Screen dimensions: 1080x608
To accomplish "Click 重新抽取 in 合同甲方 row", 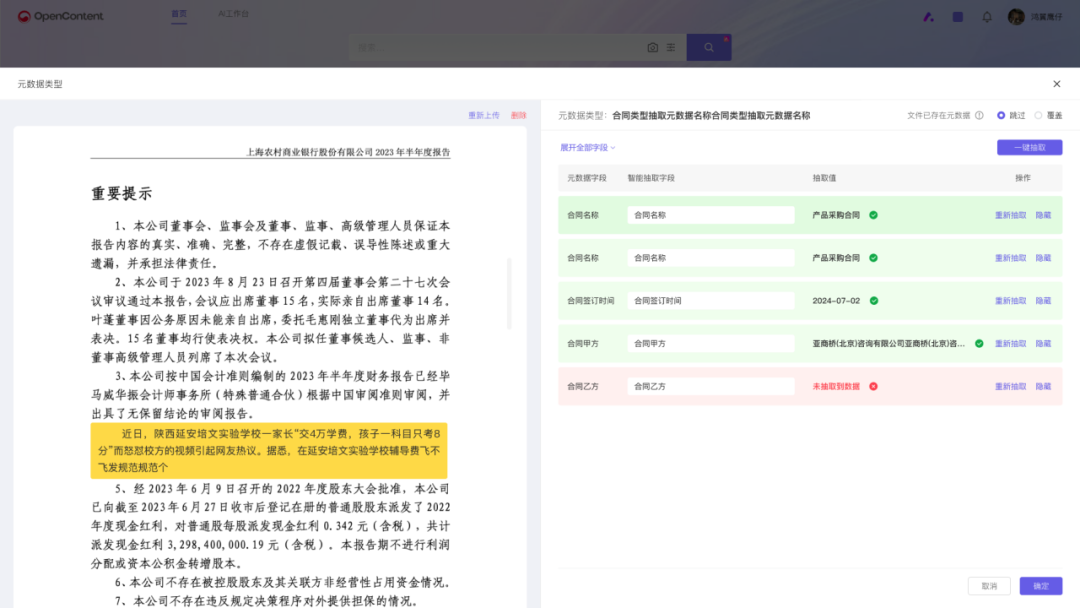I will tap(1010, 344).
